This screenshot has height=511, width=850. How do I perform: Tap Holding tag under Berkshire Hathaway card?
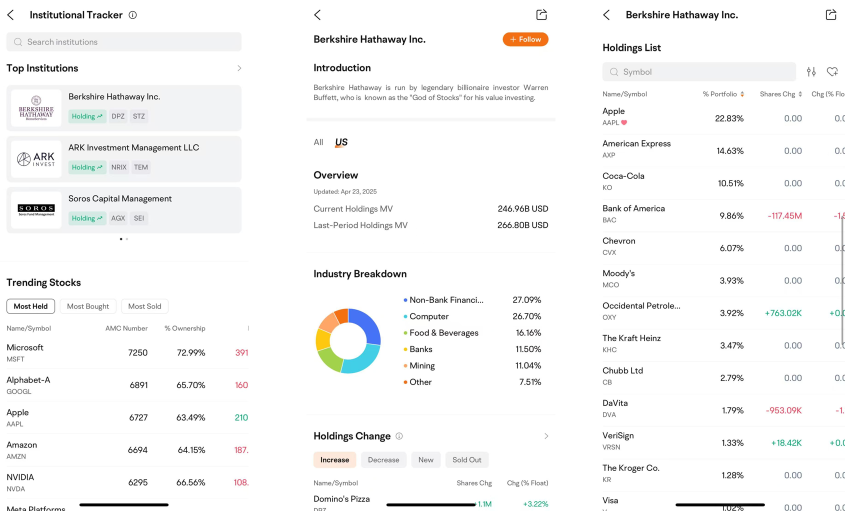point(87,117)
